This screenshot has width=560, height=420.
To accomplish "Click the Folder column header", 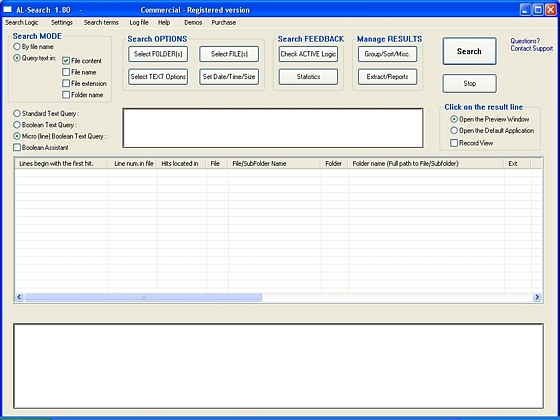I will [335, 164].
